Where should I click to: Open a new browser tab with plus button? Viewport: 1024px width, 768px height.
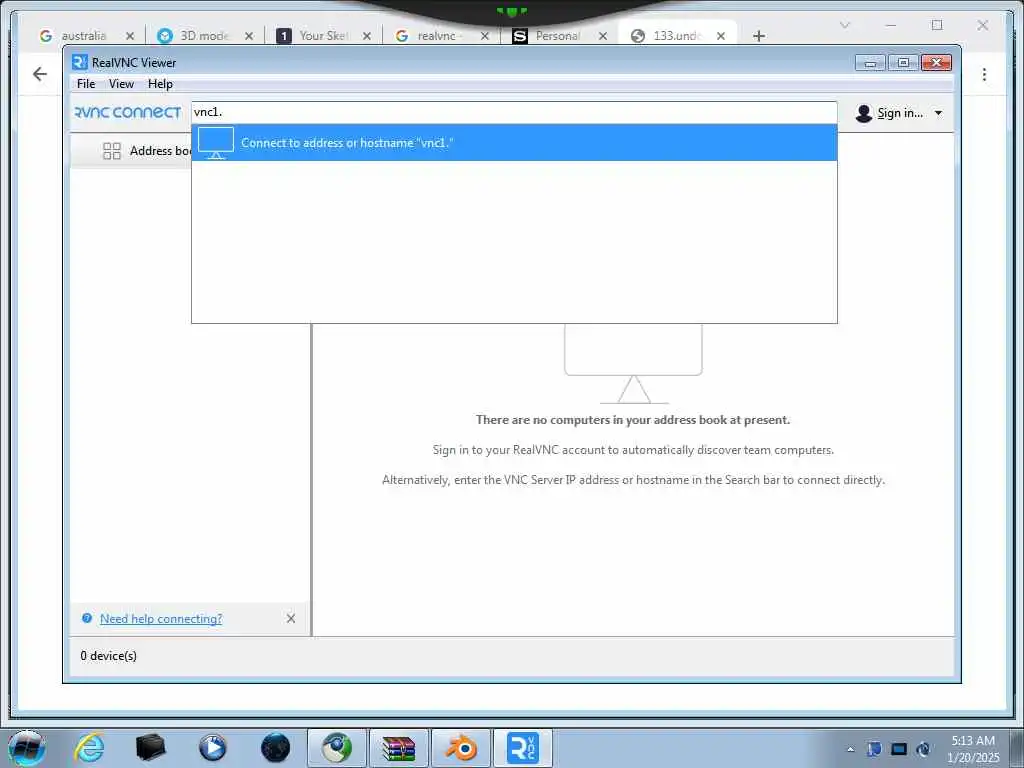click(758, 36)
